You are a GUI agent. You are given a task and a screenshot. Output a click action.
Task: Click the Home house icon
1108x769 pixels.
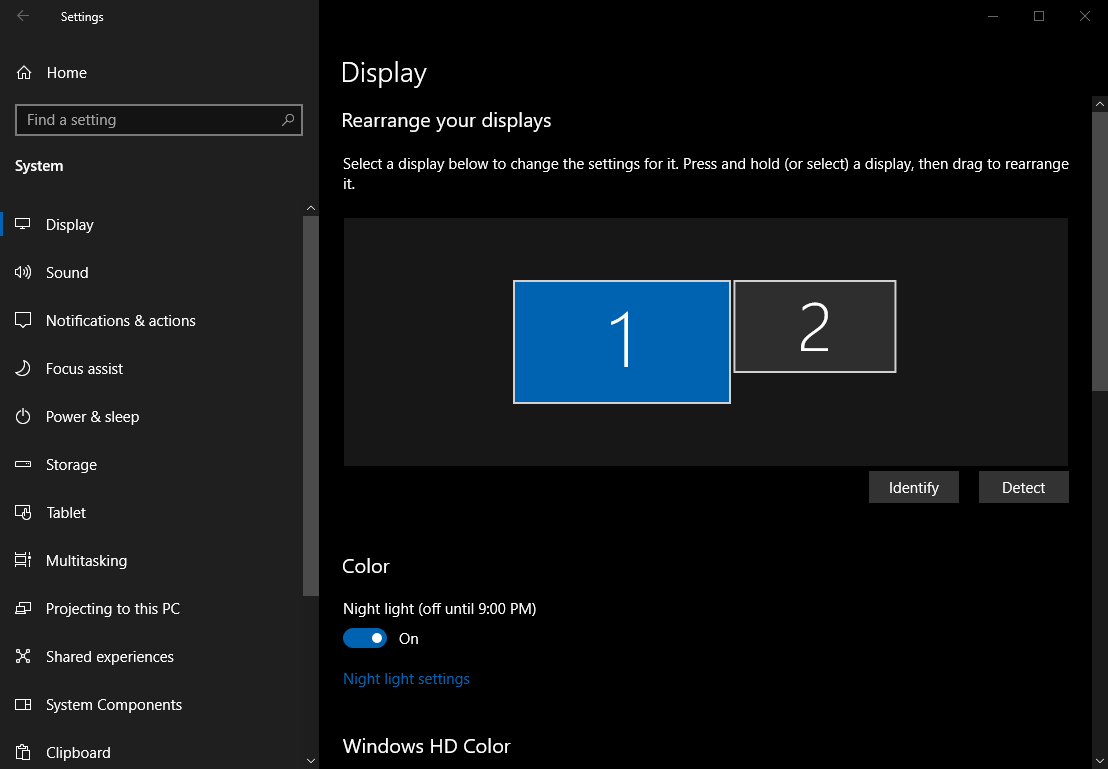(x=23, y=73)
